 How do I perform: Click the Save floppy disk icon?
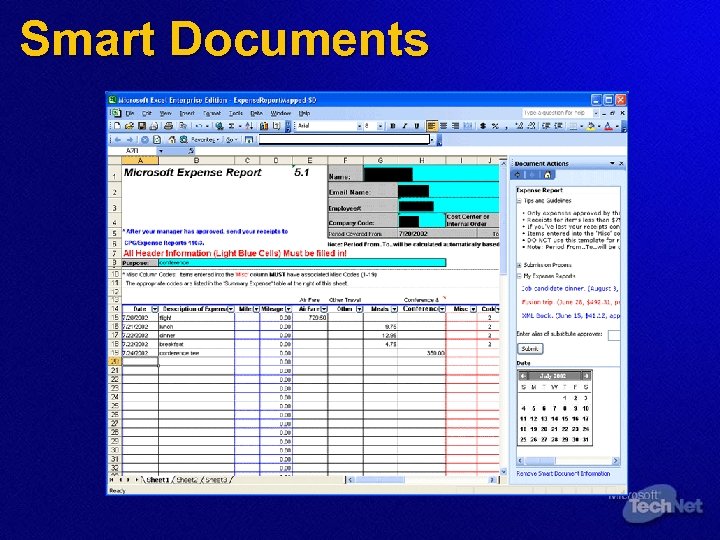(x=142, y=126)
